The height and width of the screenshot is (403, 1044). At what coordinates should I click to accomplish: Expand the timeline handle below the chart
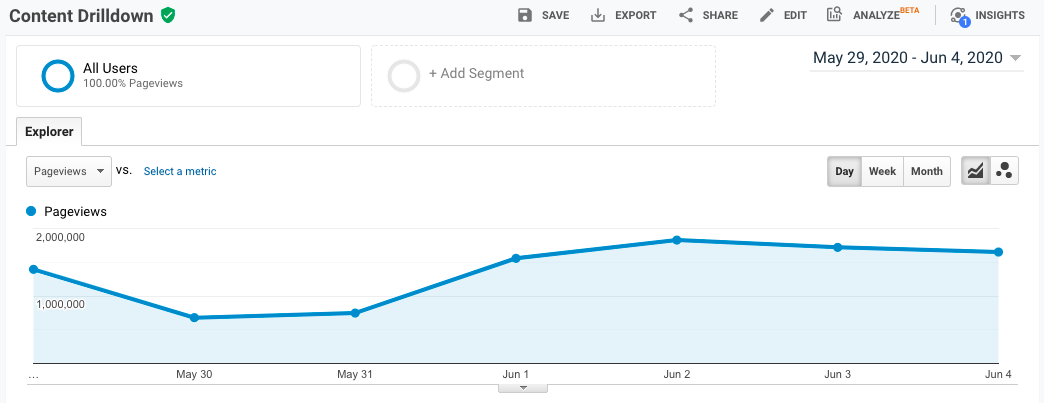pyautogui.click(x=522, y=388)
